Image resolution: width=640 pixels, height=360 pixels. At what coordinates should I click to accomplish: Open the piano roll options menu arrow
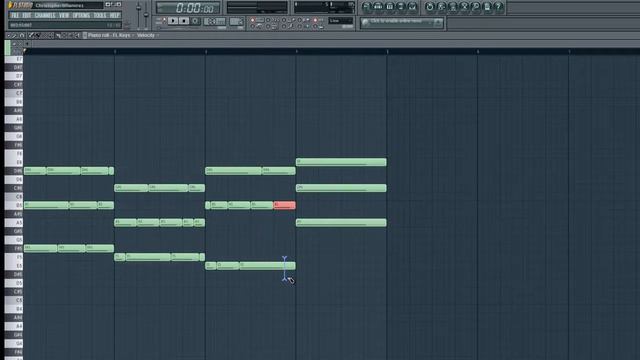pos(8,36)
